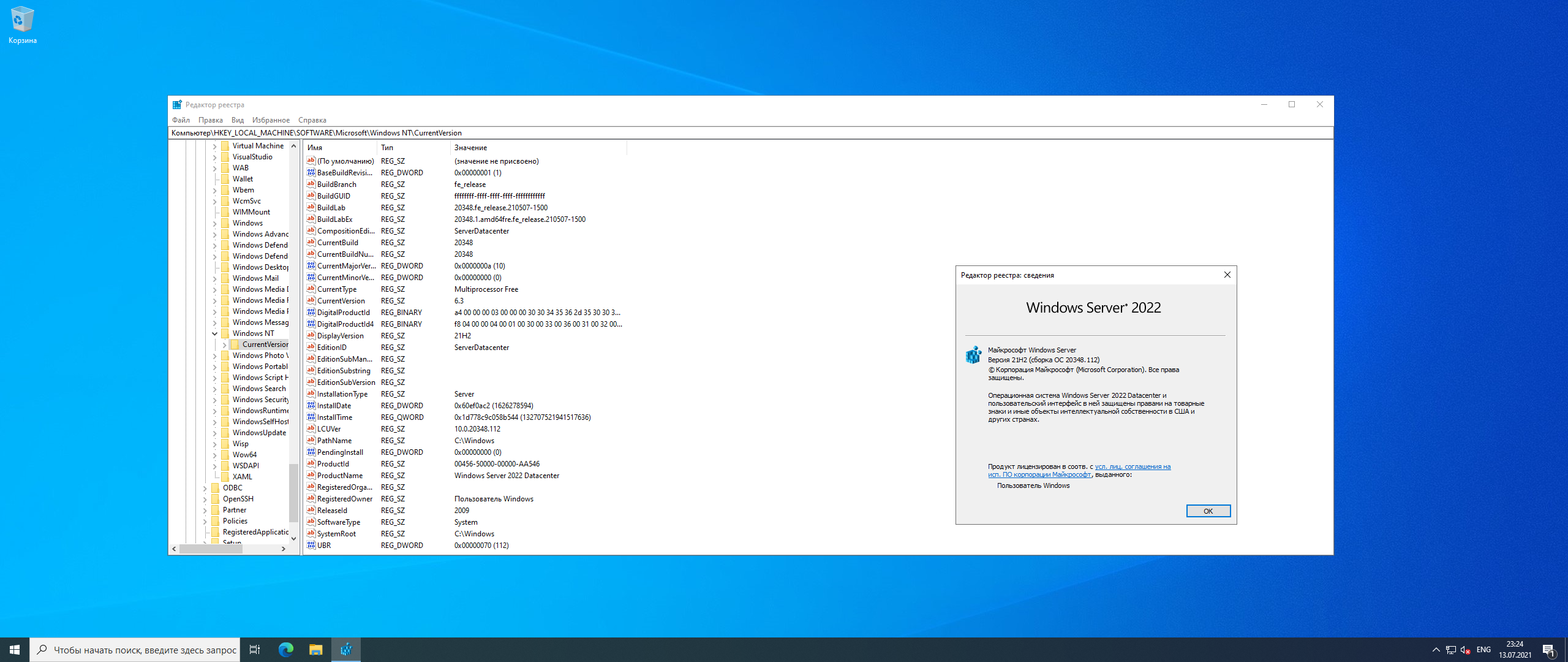Collapse the Windows NT tree node
The height and width of the screenshot is (662, 1568).
click(215, 333)
